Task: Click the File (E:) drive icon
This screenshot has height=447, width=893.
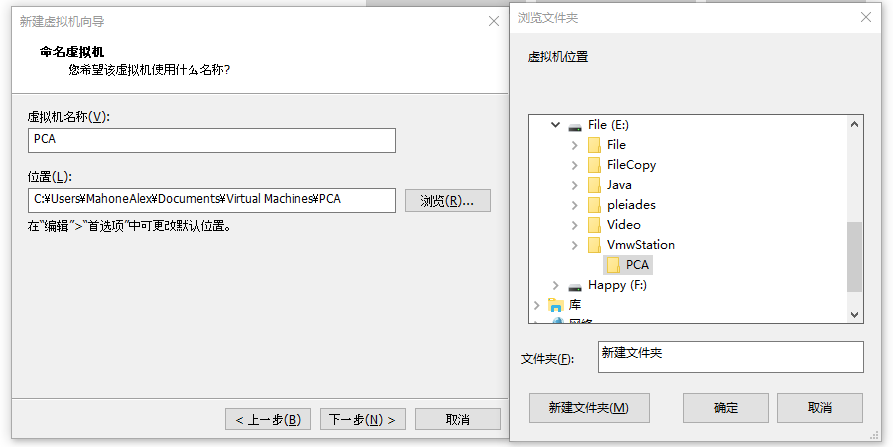Action: coord(575,125)
